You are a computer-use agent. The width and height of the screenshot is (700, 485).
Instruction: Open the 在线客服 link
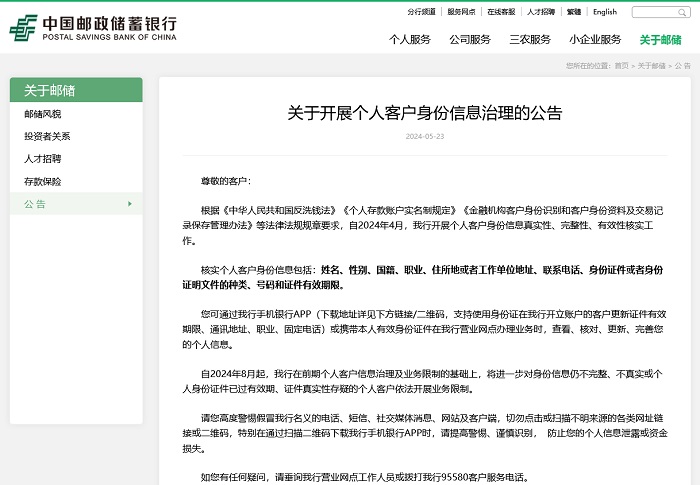click(x=501, y=12)
